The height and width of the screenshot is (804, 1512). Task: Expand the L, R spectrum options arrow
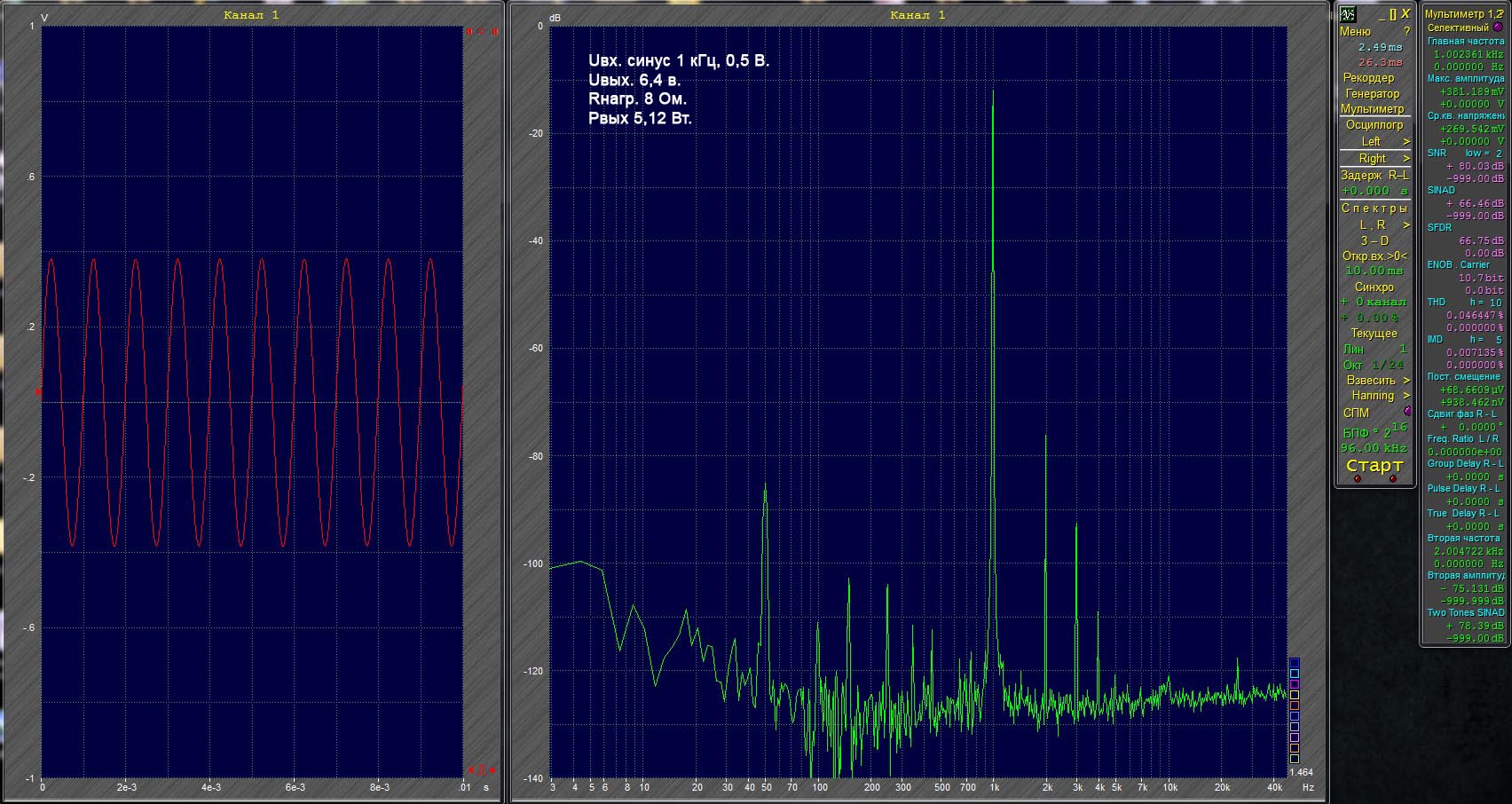pyautogui.click(x=1406, y=225)
